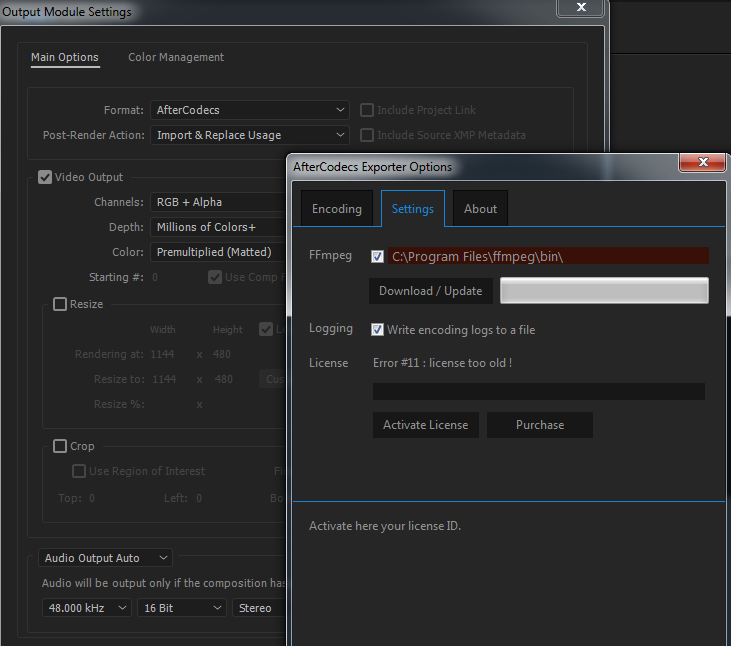The height and width of the screenshot is (646, 731).
Task: Disable writing encoding logs to a file
Action: [377, 330]
